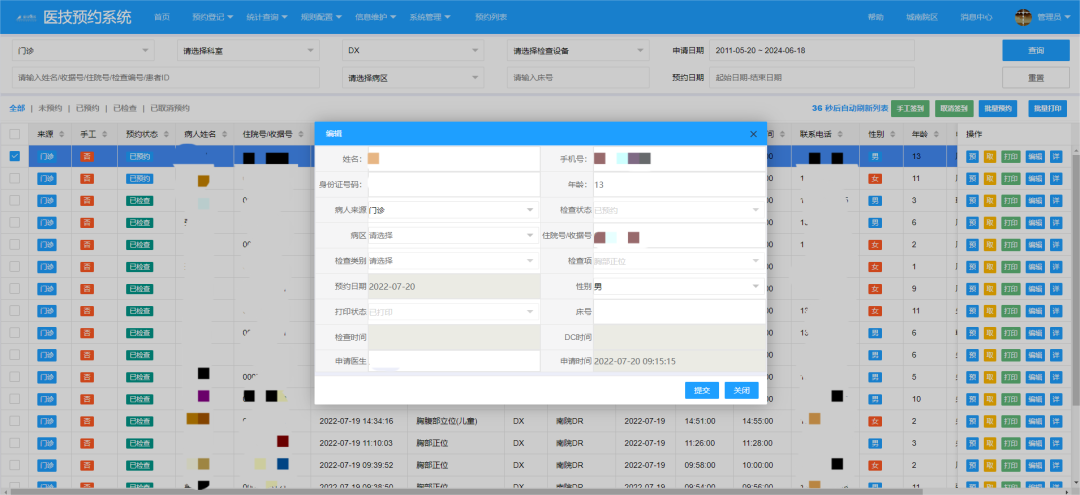Open the 系统管理 menu
The width and height of the screenshot is (1080, 495).
(430, 17)
